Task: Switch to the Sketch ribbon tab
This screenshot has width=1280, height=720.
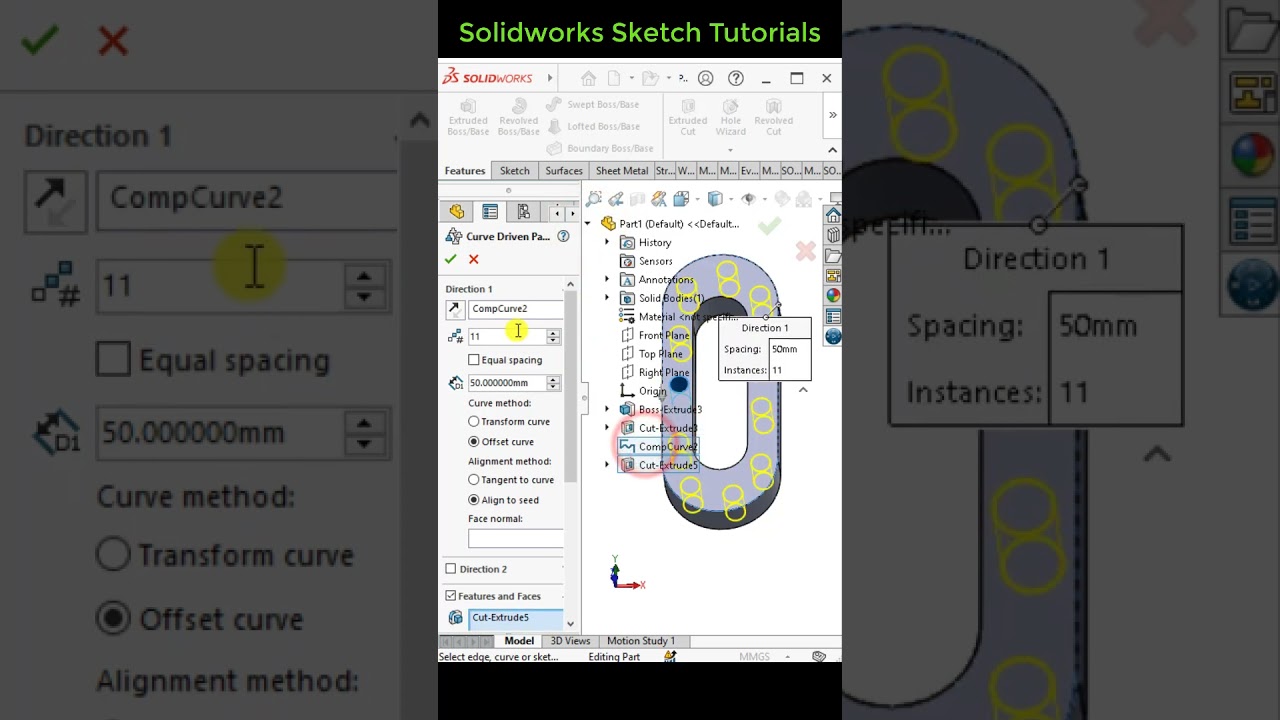Action: (515, 171)
